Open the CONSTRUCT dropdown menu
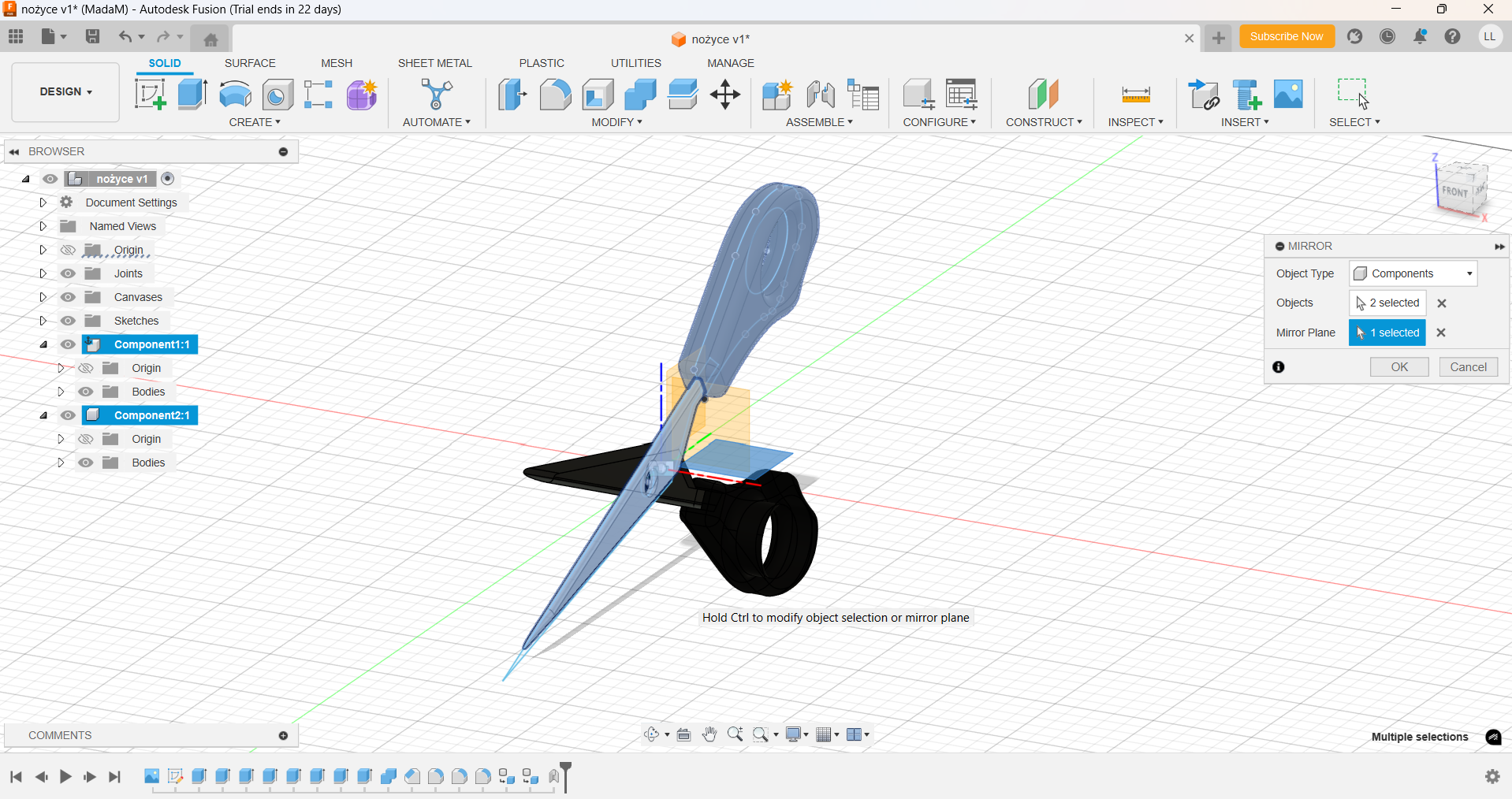This screenshot has height=799, width=1512. [x=1044, y=122]
